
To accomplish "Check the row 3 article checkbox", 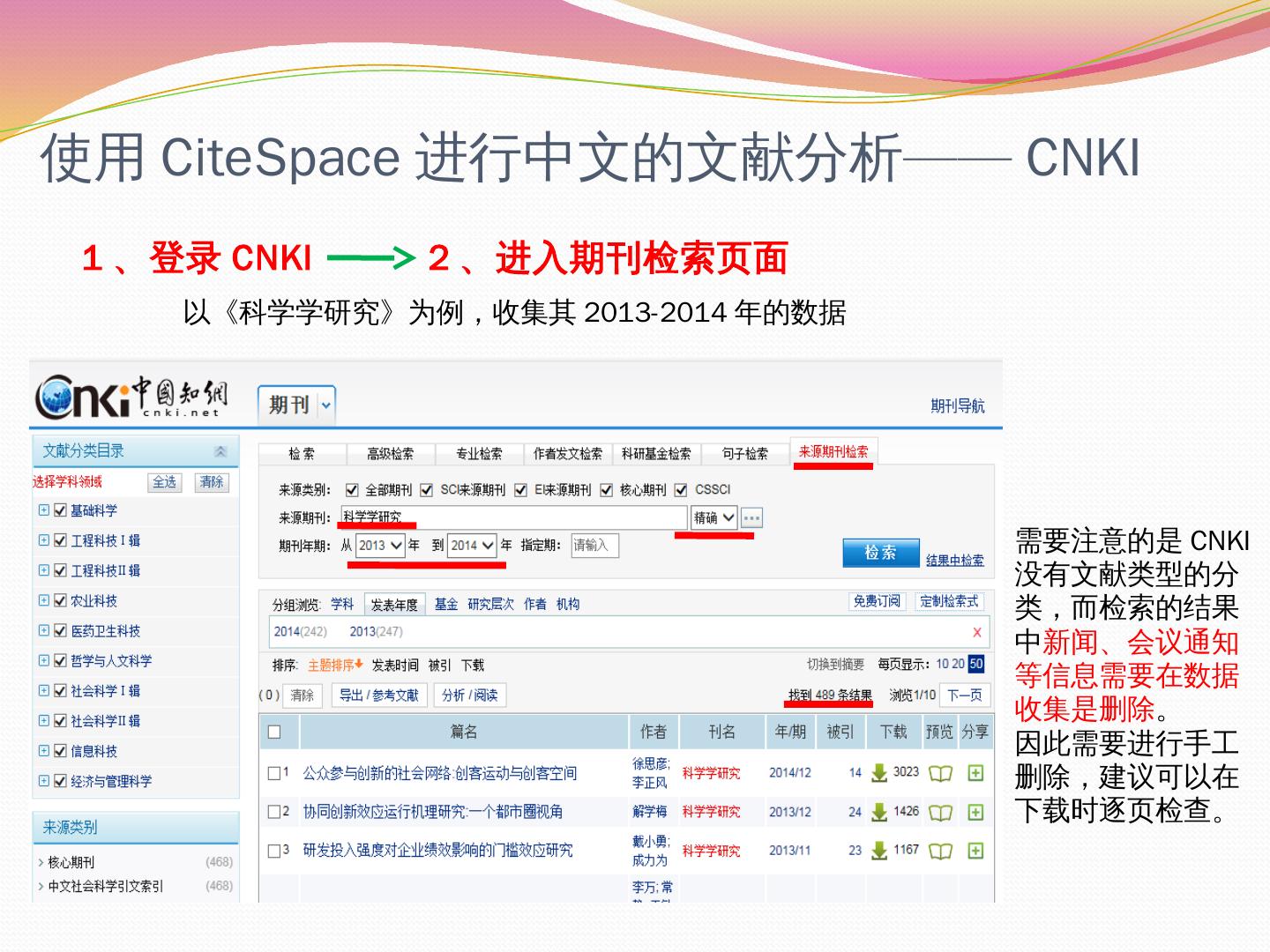I will 273,851.
